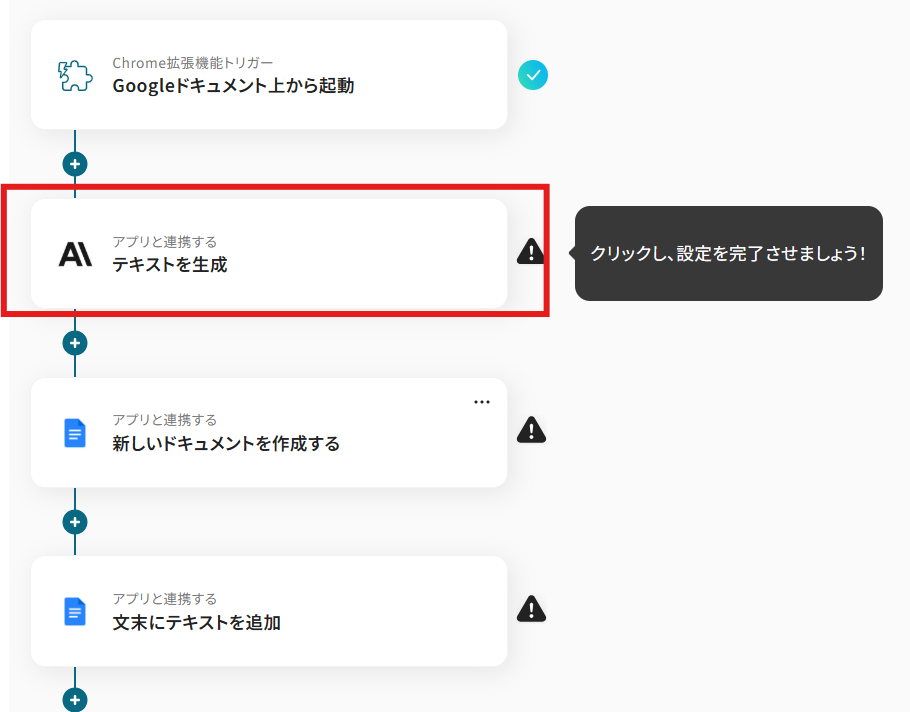Image resolution: width=910 pixels, height=712 pixels.
Task: Open the 文末にテキストを追加 step card
Action: (300, 622)
